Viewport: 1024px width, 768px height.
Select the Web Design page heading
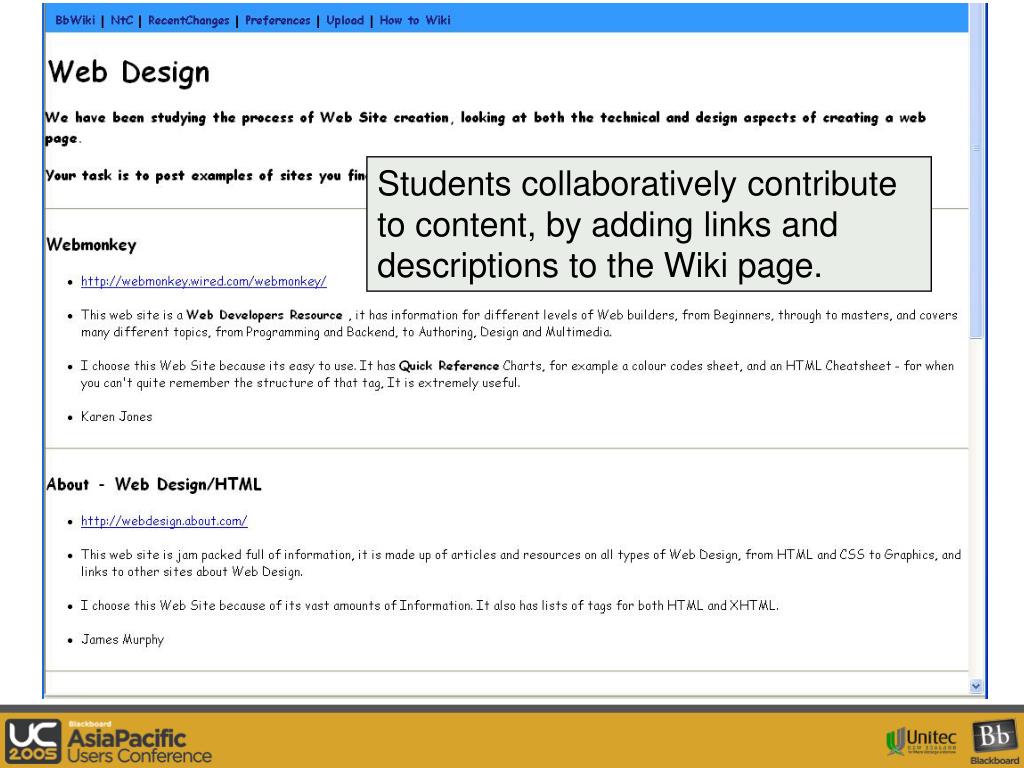coord(129,72)
